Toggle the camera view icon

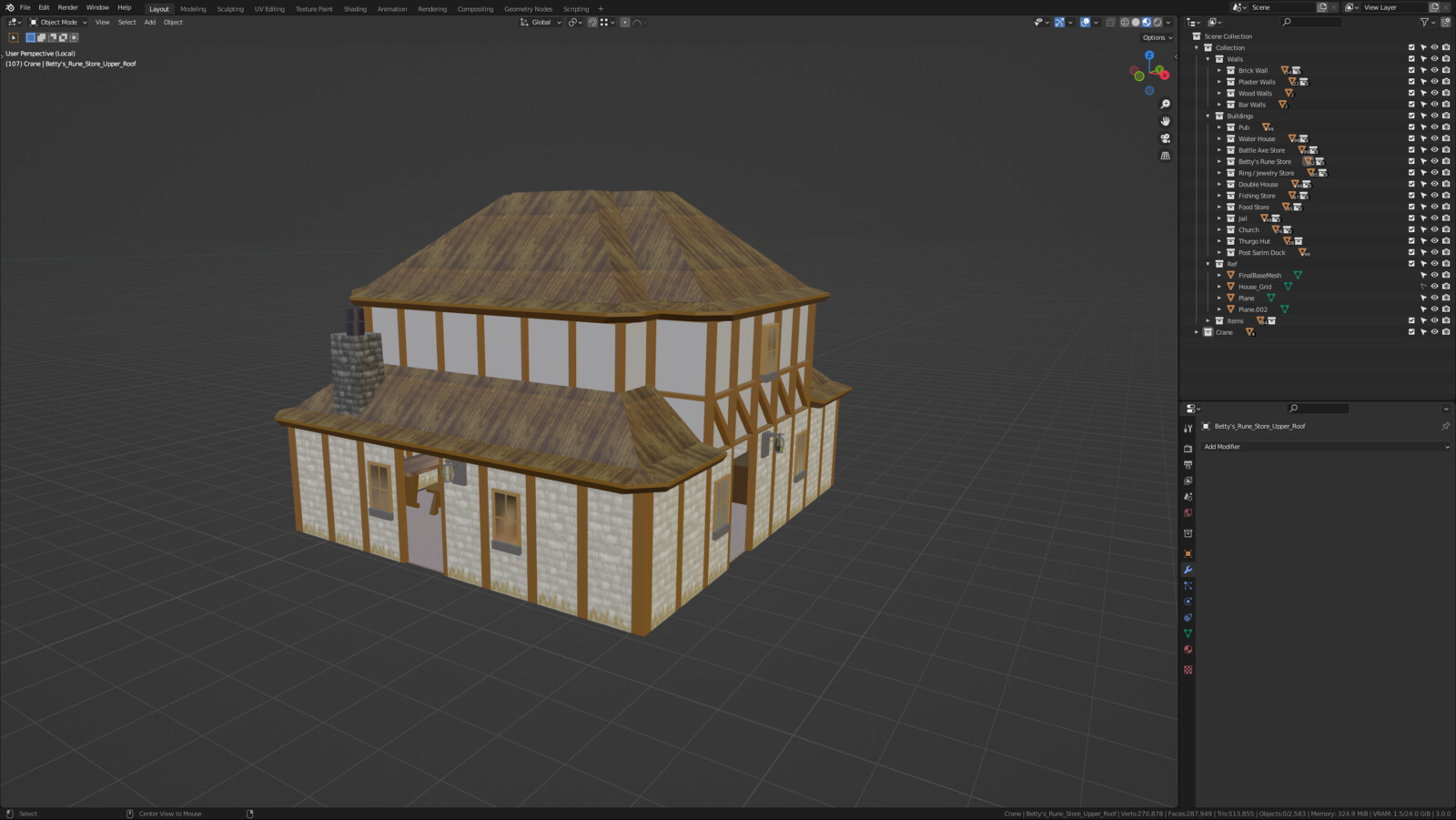click(1165, 138)
